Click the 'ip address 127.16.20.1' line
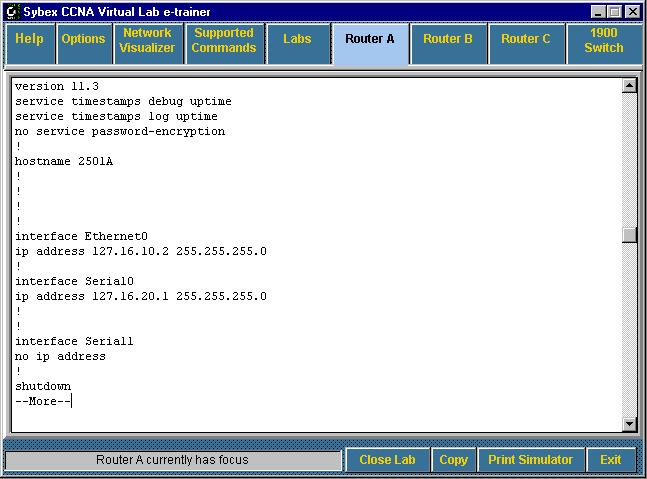The image size is (647, 479). (x=141, y=296)
